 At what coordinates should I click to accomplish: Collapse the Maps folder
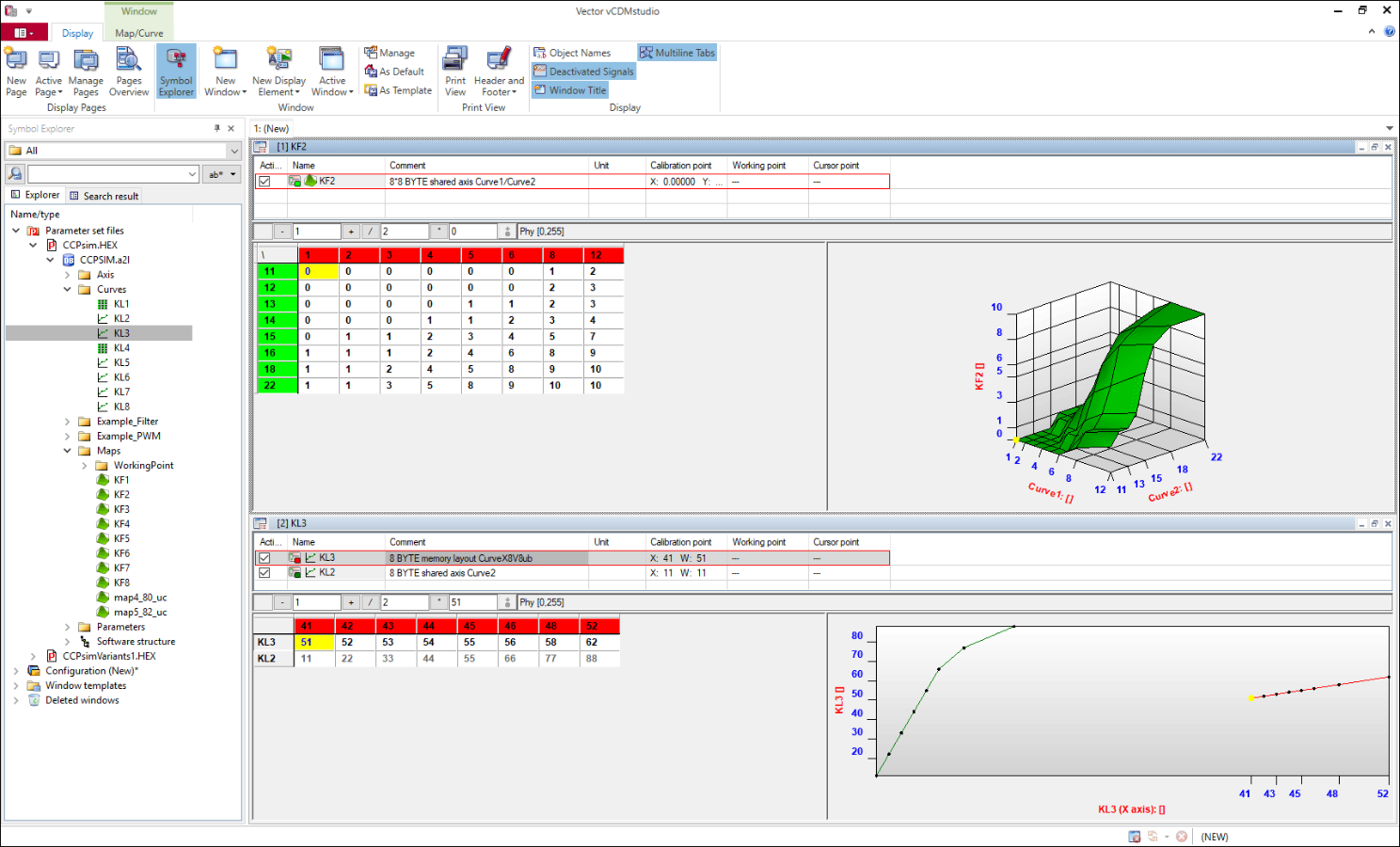[x=67, y=451]
